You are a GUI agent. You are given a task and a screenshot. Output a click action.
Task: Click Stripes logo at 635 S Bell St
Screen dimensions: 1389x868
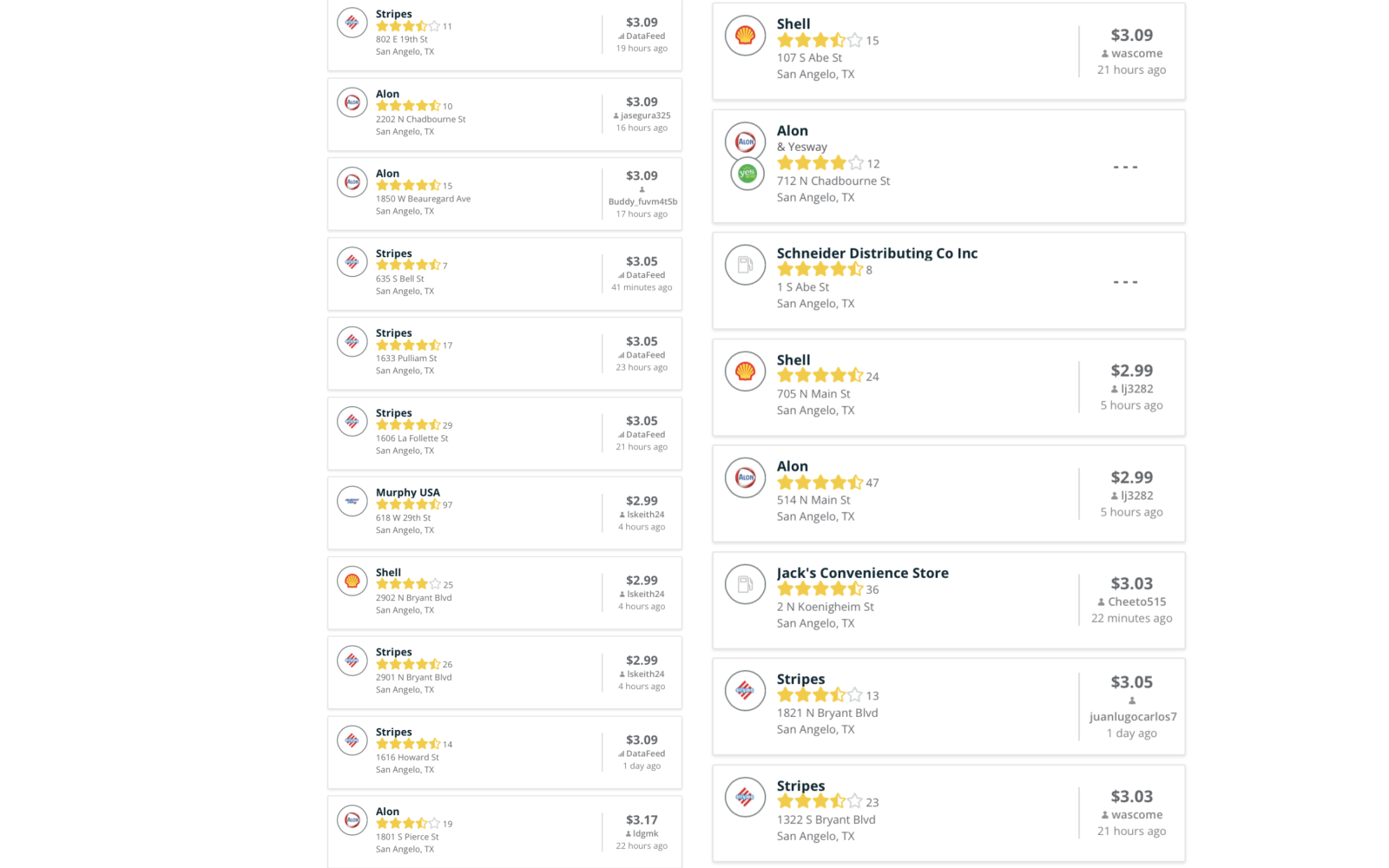pyautogui.click(x=352, y=261)
